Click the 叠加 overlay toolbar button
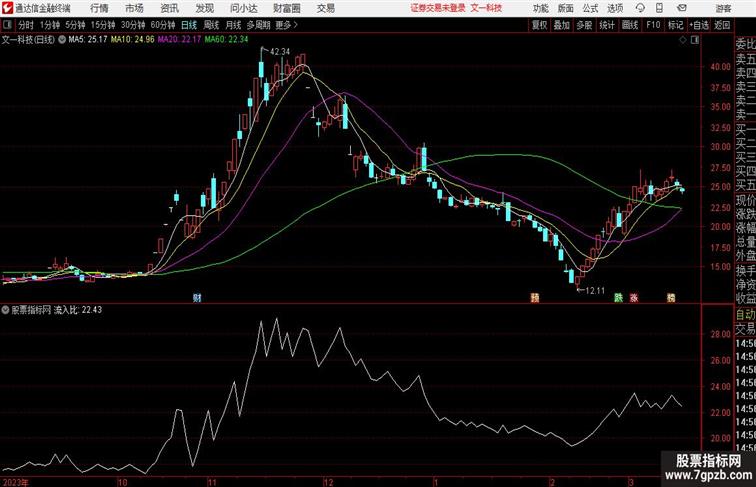The height and width of the screenshot is (487, 756). (x=561, y=25)
